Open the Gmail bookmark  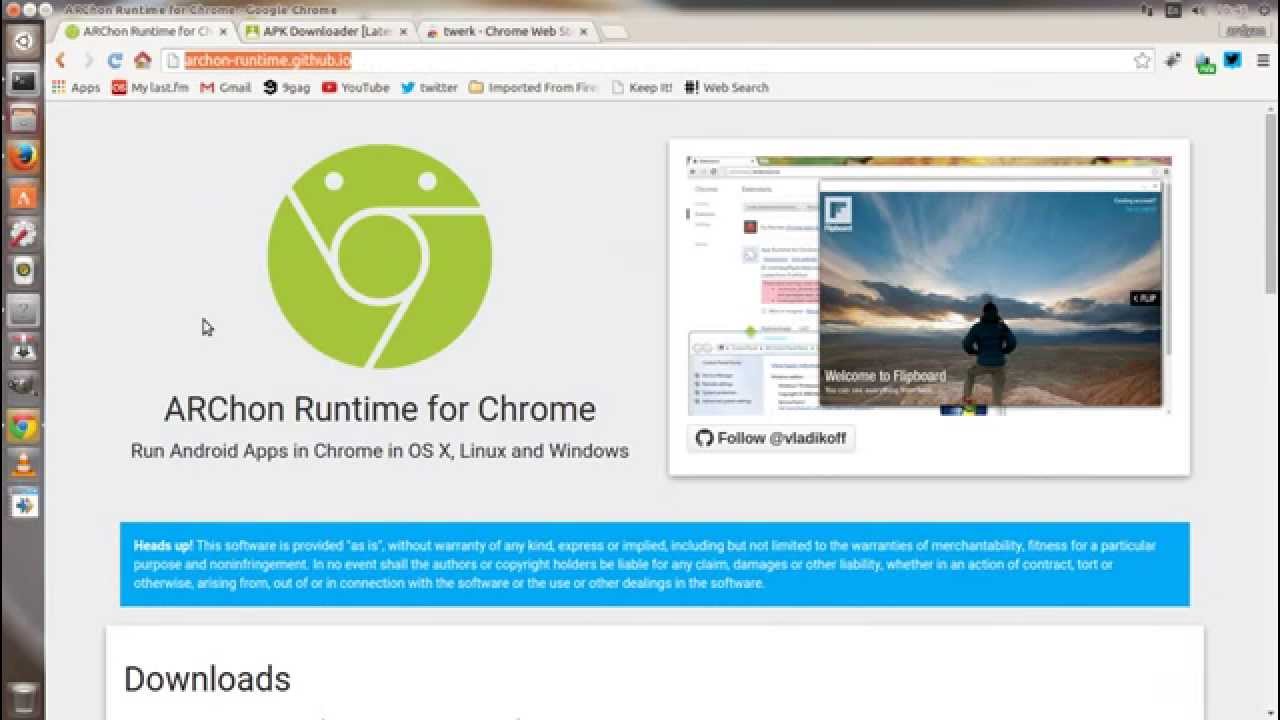pyautogui.click(x=226, y=87)
